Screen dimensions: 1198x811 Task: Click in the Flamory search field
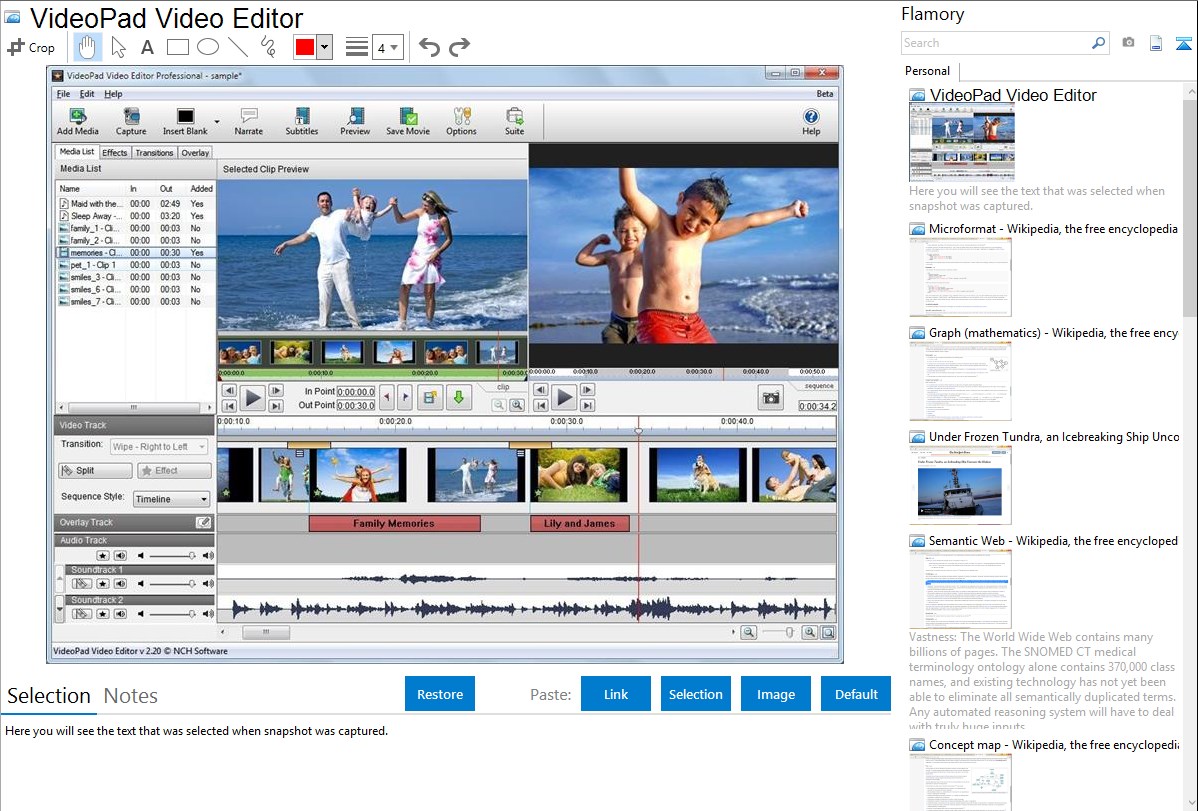tap(995, 43)
